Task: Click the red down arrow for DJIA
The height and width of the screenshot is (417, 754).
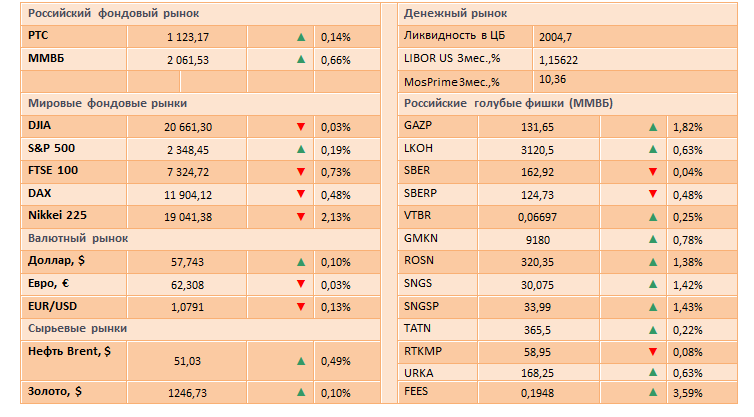Action: tap(301, 127)
